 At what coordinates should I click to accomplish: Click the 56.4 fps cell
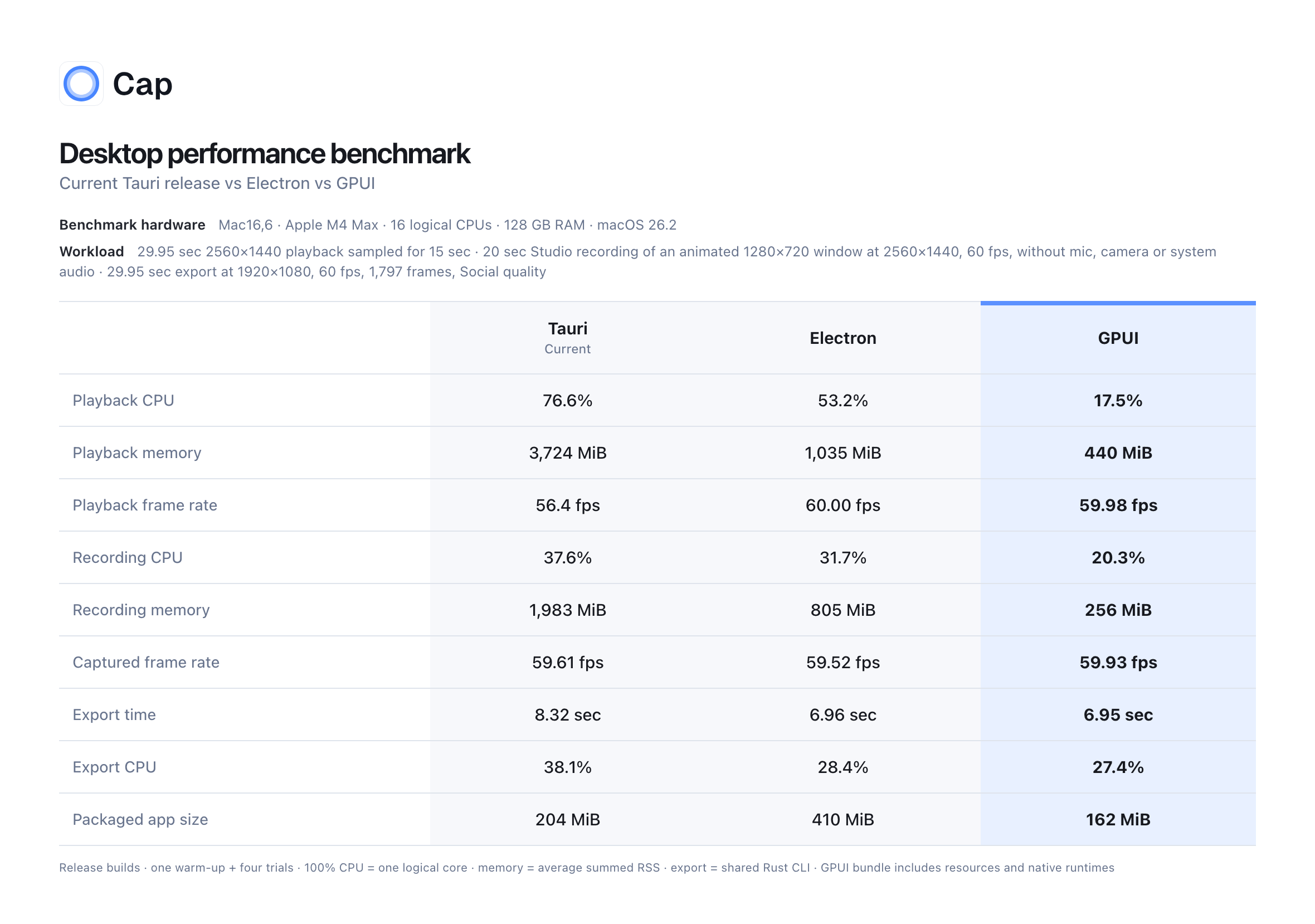coord(568,505)
